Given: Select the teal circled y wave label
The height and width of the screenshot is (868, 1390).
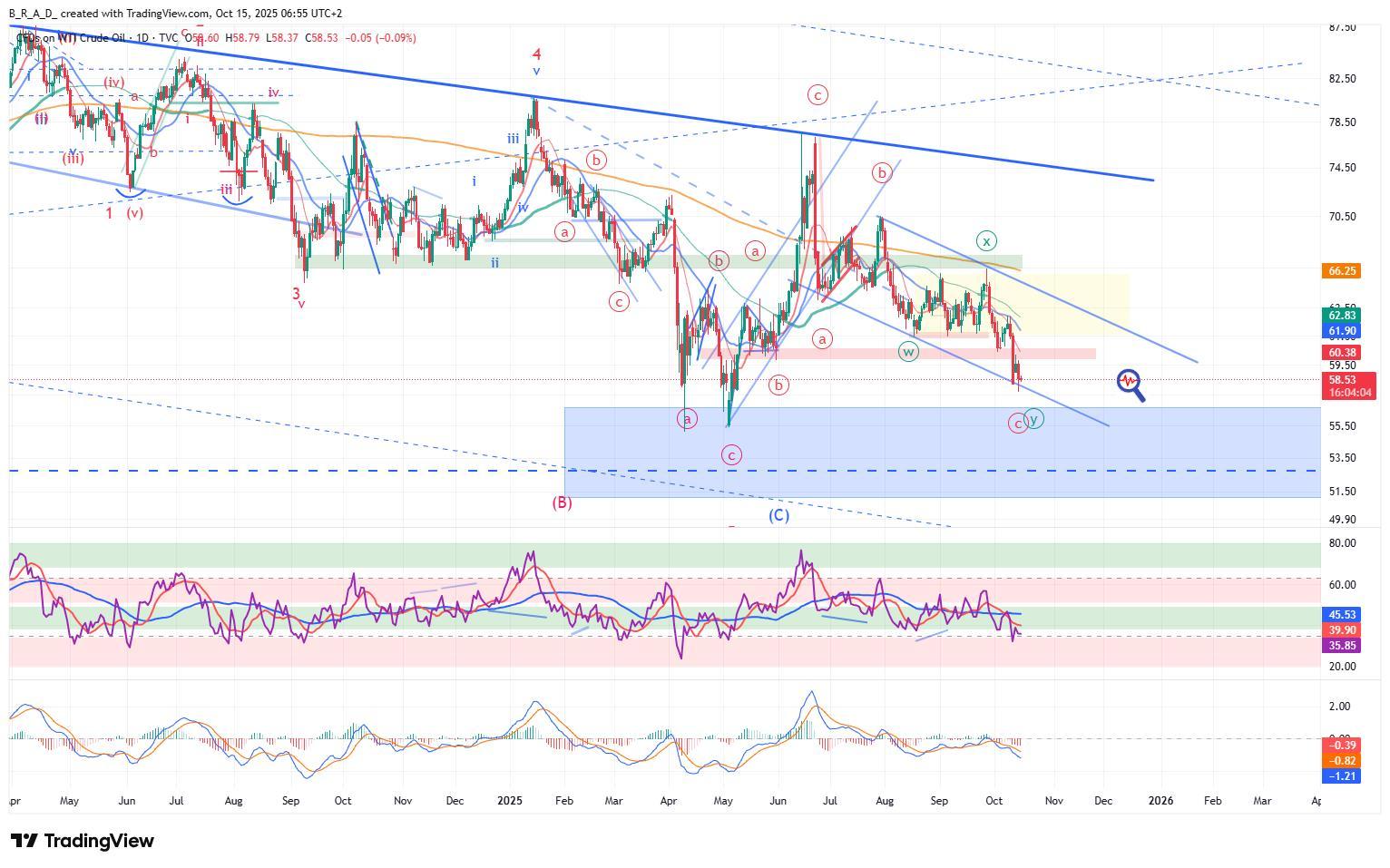Looking at the screenshot, I should point(1034,418).
